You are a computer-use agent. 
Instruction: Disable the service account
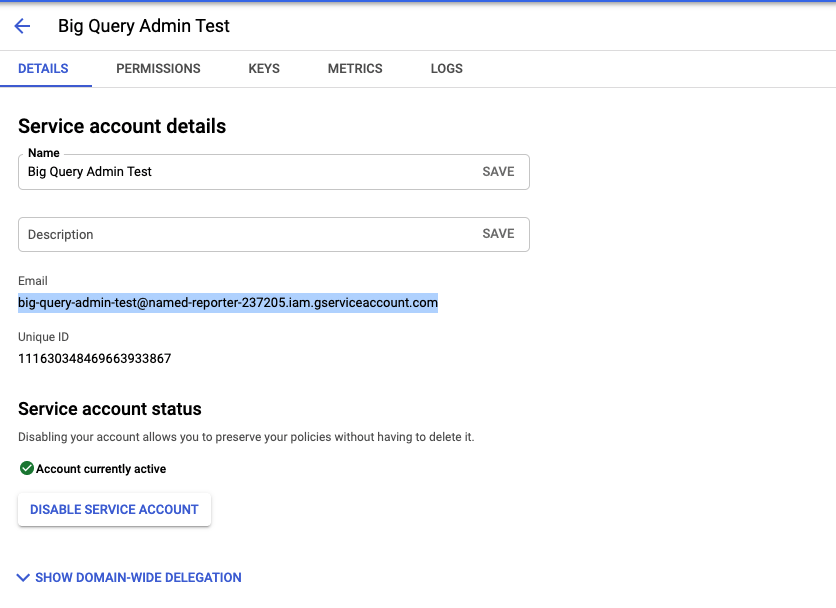click(x=113, y=509)
